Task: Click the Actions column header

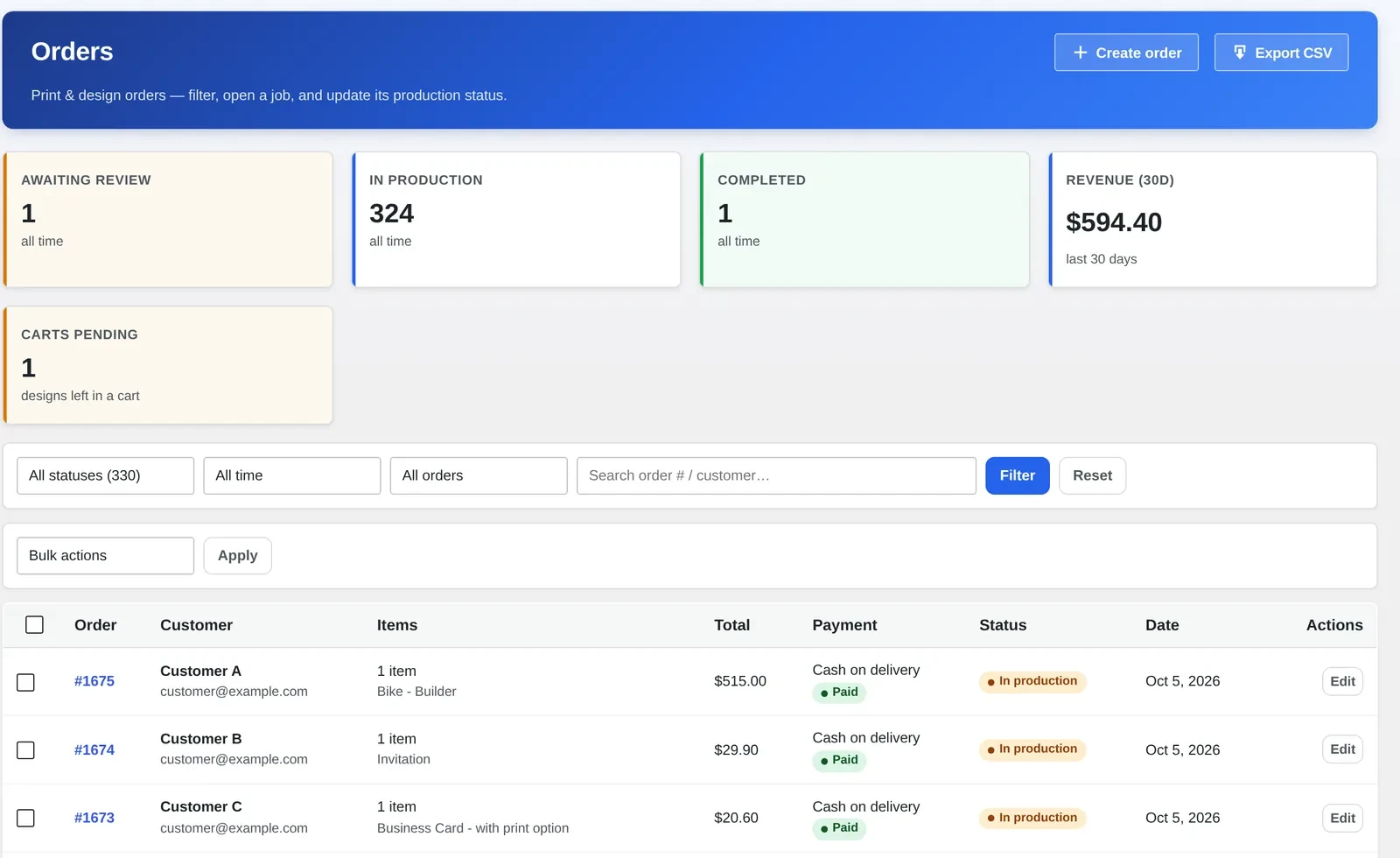Action: pos(1334,625)
